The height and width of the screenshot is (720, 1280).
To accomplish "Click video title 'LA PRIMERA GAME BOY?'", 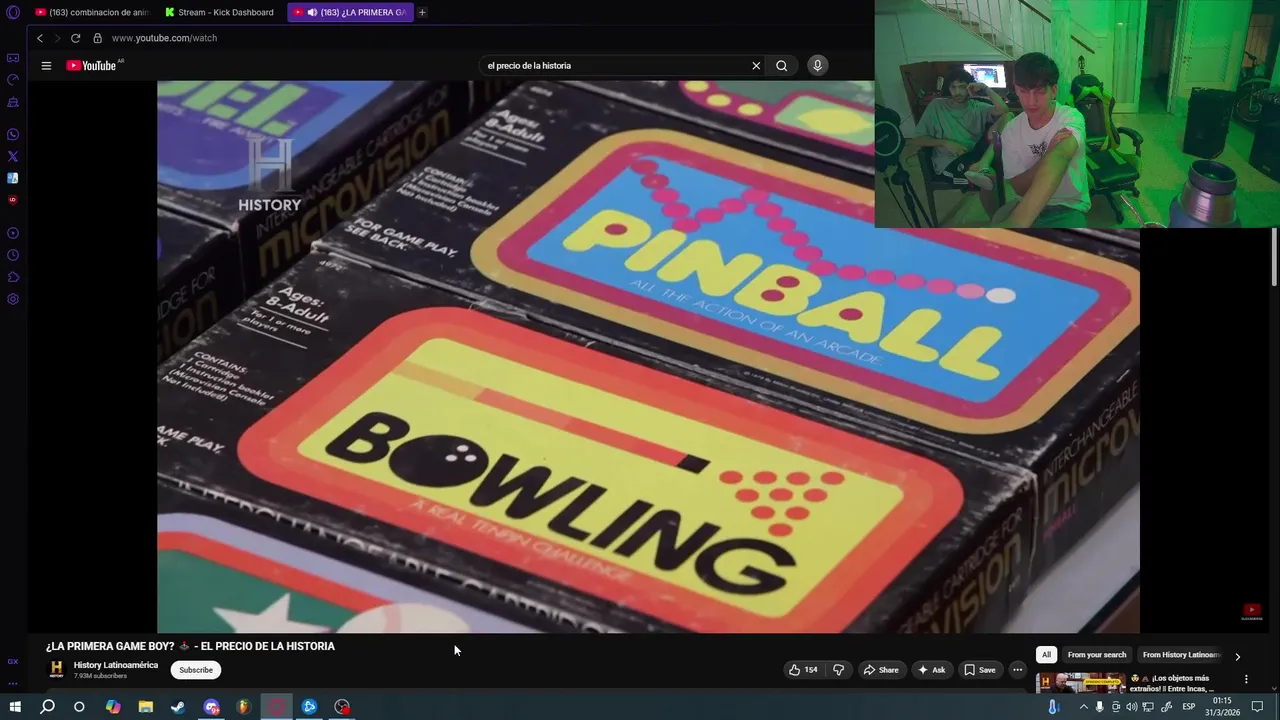I will (190, 646).
